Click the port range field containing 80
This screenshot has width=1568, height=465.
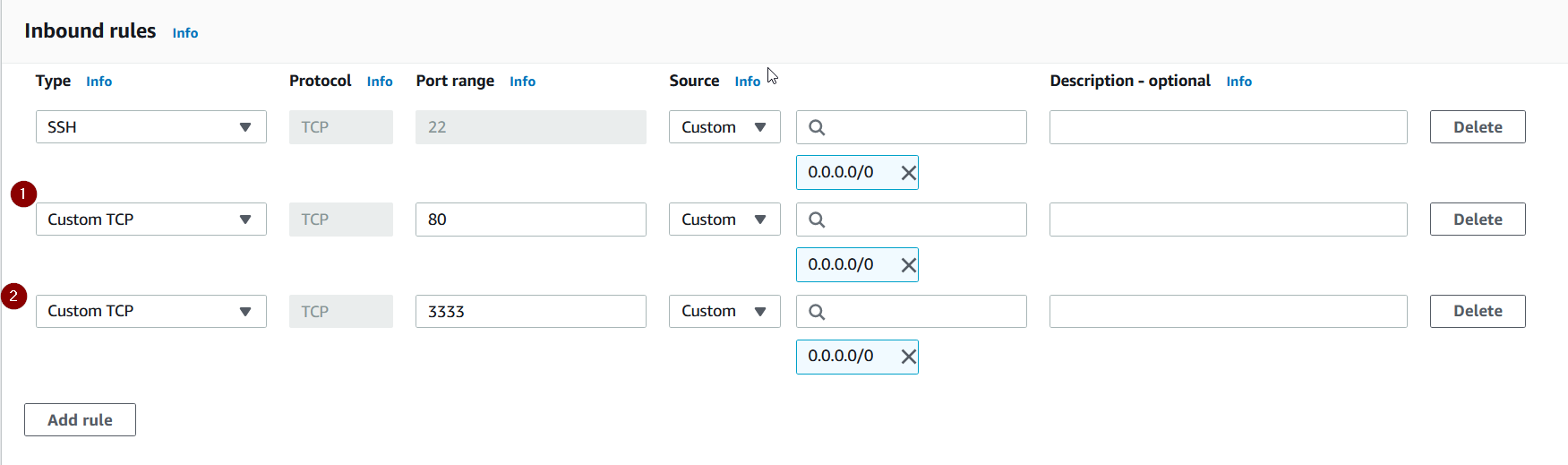click(530, 220)
